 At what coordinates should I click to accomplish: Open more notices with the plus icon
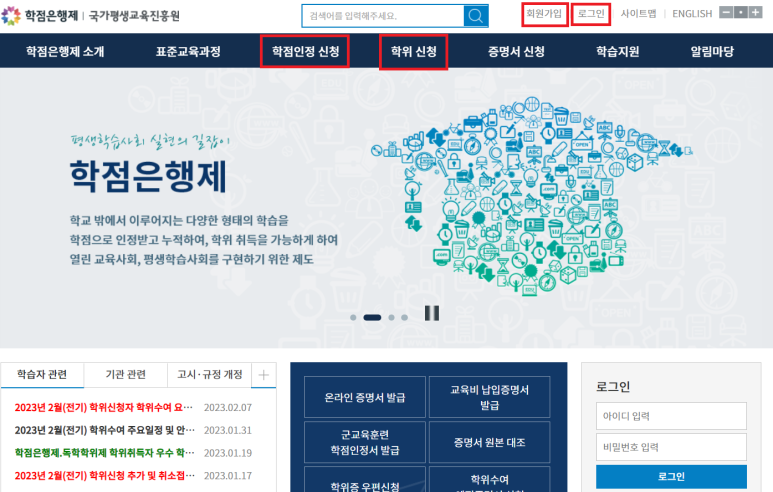(264, 375)
